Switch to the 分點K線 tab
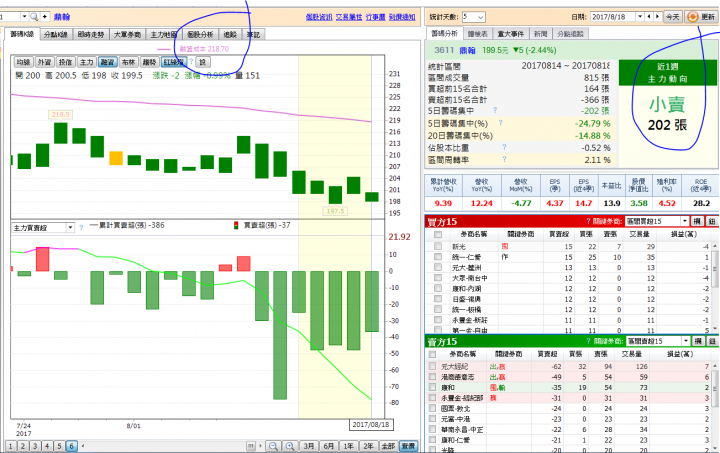Viewport: 720px width, 453px height. [56, 34]
